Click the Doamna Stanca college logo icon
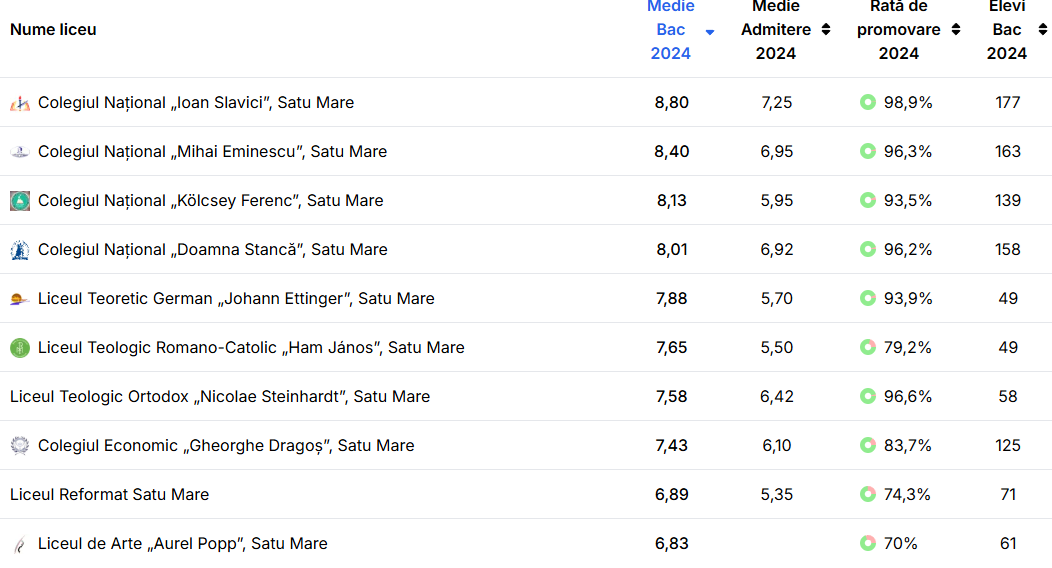 tap(20, 250)
